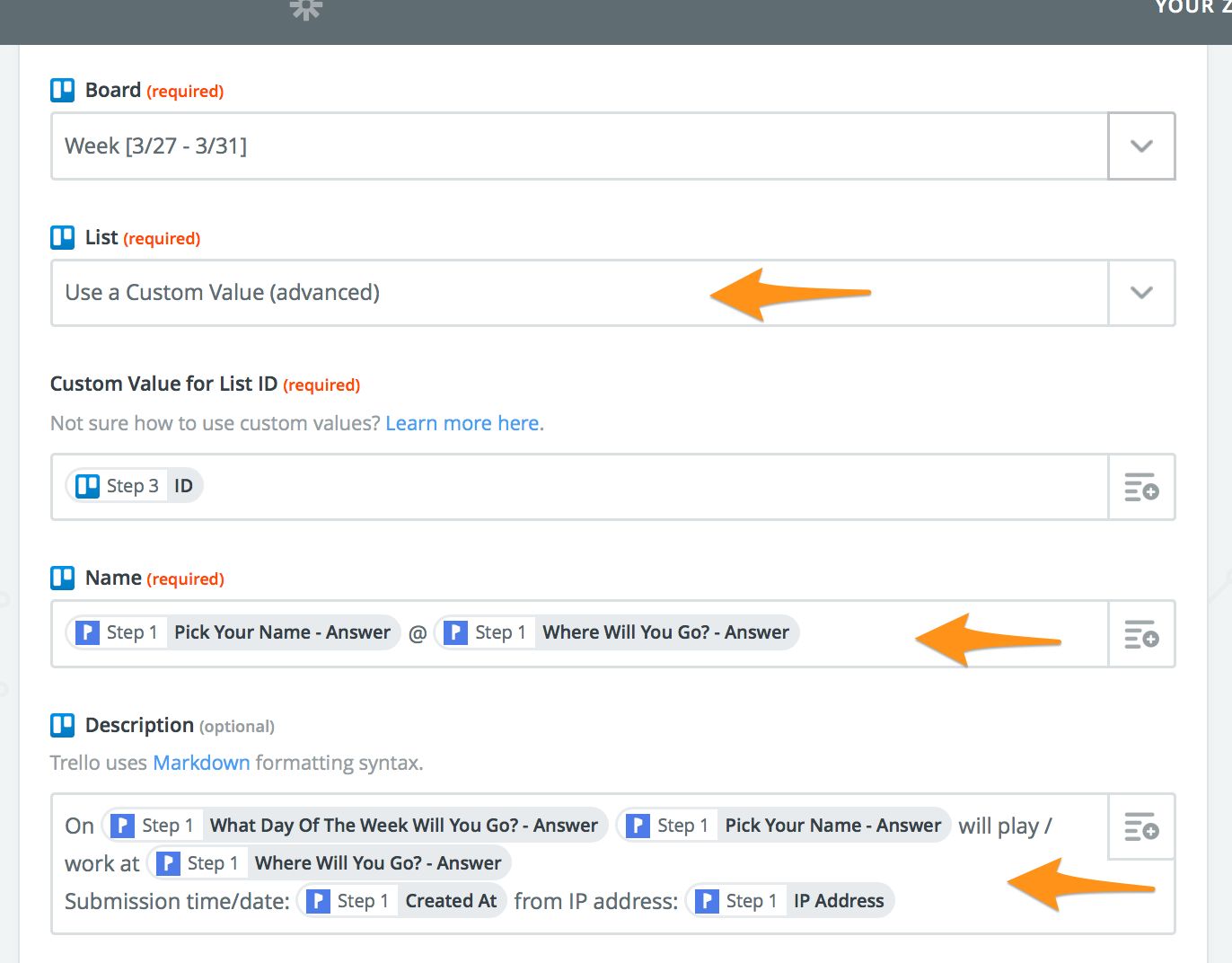The image size is (1232, 963).
Task: Click the Created At pill
Action: click(x=402, y=901)
